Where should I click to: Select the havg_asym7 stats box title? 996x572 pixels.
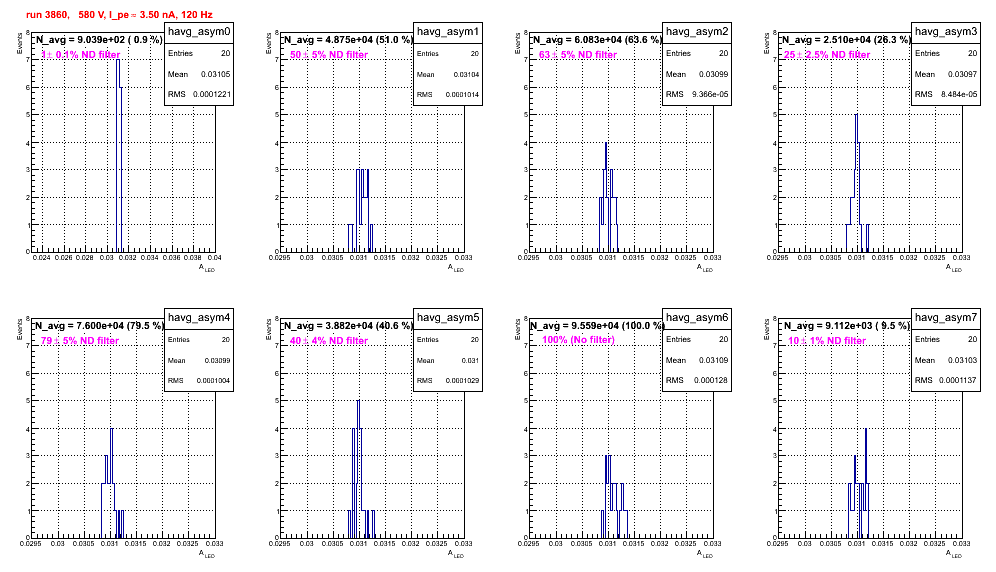point(946,317)
